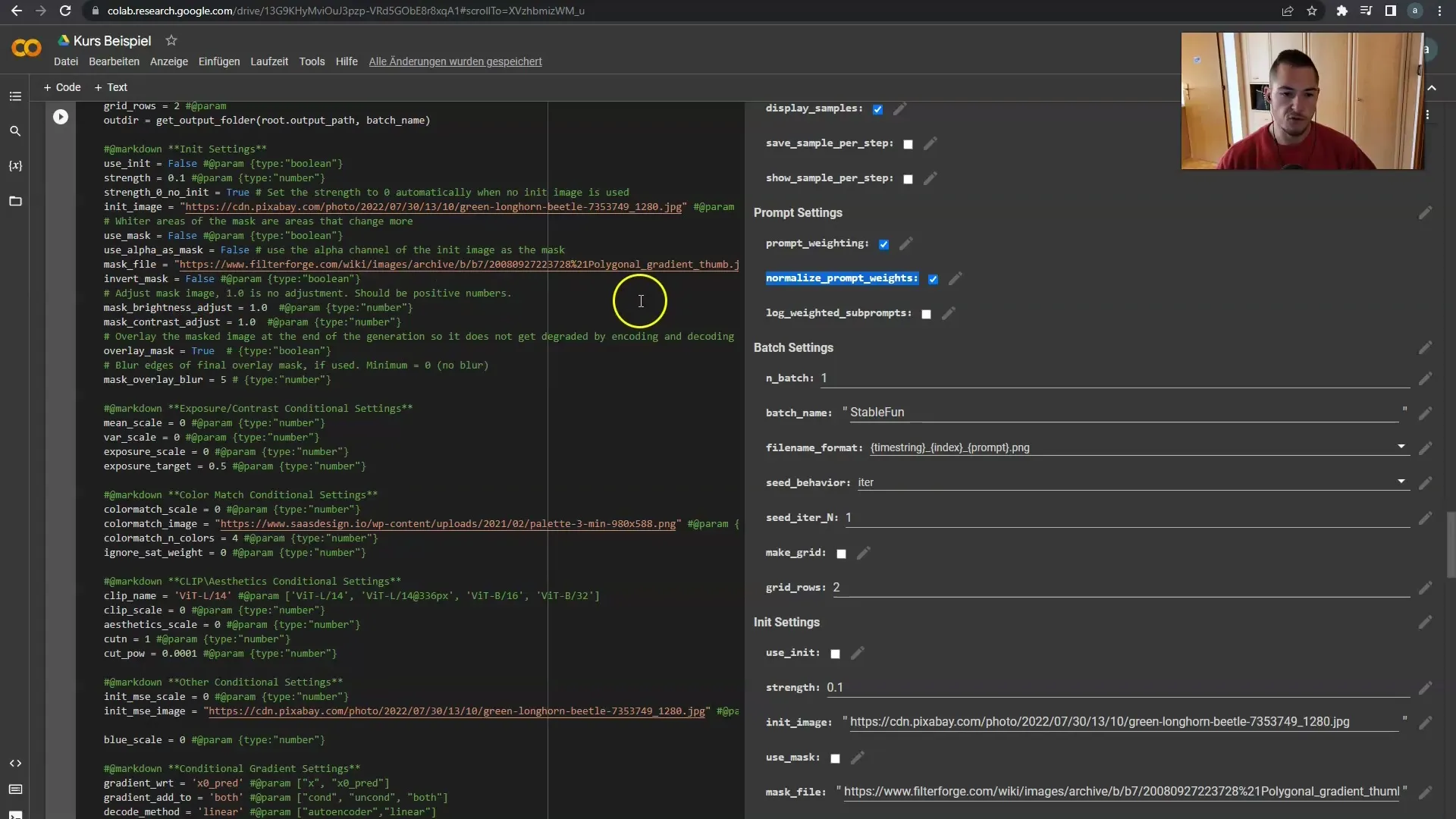Open the search sidebar icon
1456x819 pixels.
point(15,131)
